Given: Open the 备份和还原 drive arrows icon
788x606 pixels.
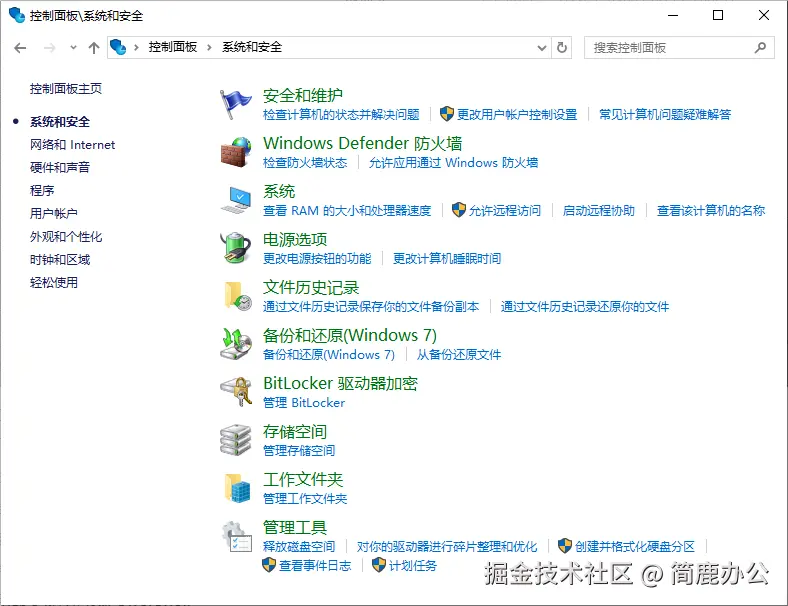Looking at the screenshot, I should point(235,344).
